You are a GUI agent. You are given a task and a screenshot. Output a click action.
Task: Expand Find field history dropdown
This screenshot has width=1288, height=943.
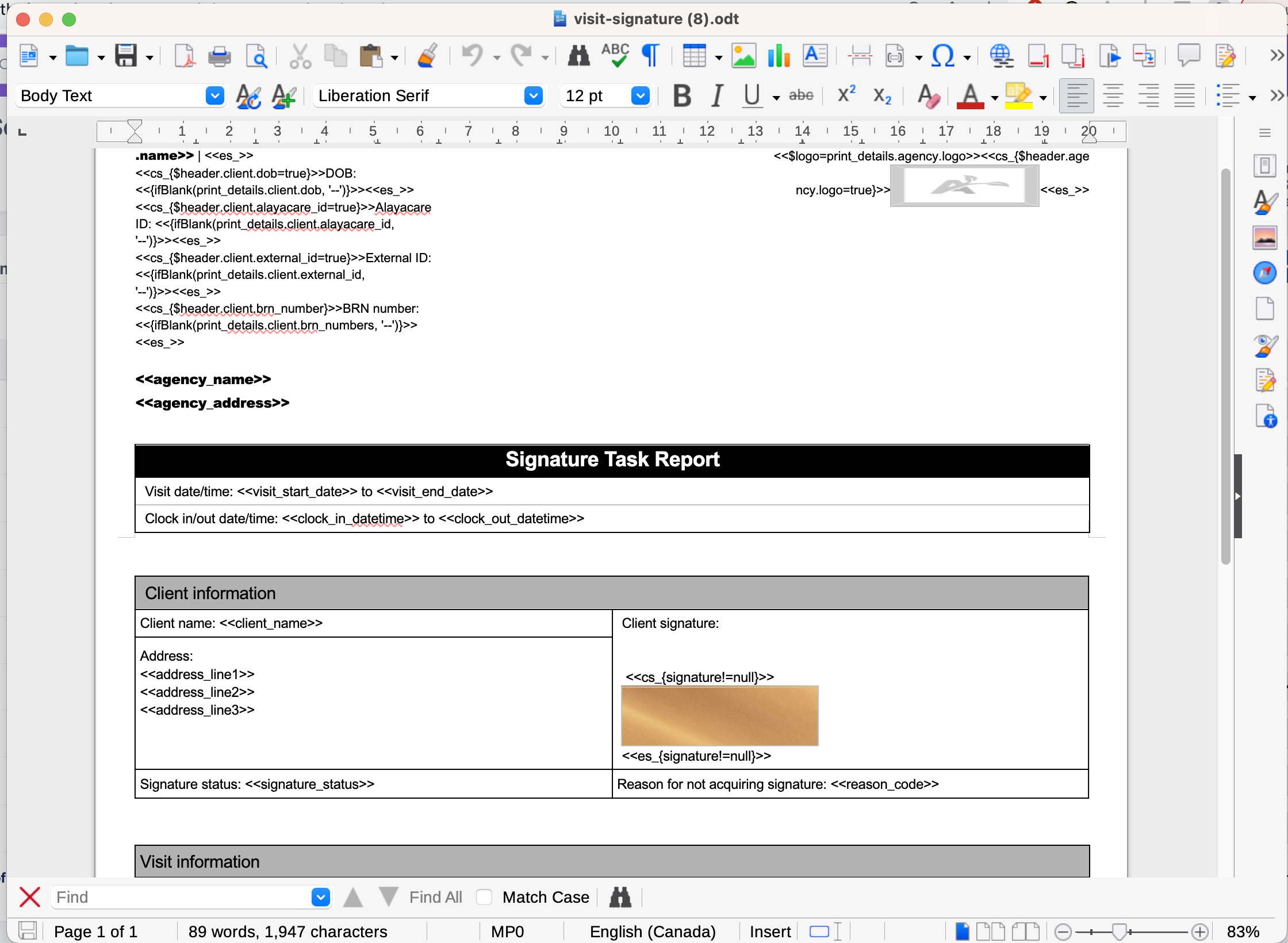point(321,897)
